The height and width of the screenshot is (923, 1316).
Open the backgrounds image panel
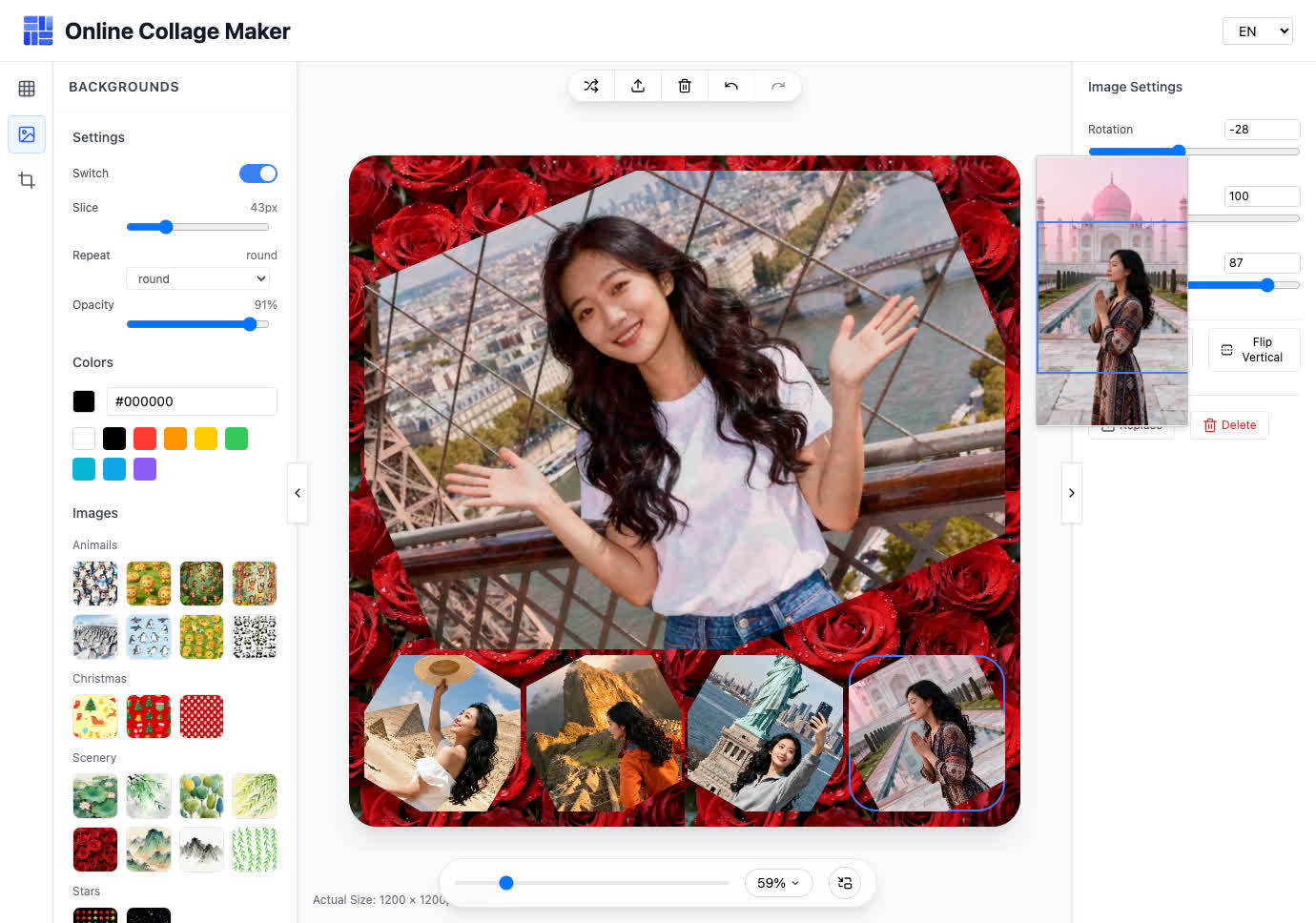pyautogui.click(x=27, y=134)
